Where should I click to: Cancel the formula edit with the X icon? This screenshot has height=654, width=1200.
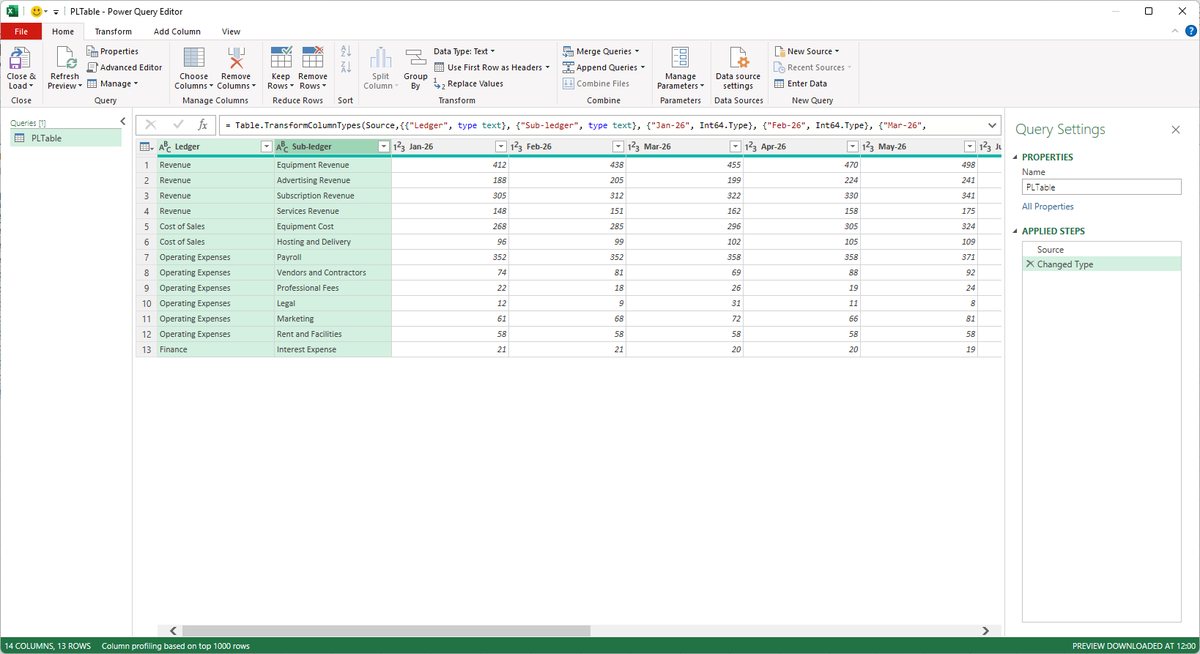click(151, 125)
